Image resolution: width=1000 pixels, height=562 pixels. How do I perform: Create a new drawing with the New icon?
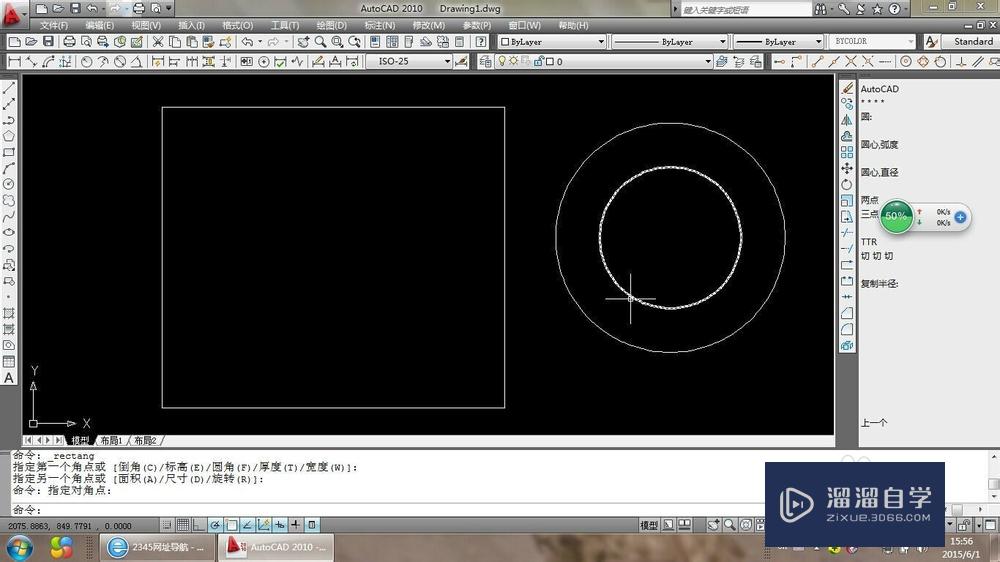tap(14, 42)
